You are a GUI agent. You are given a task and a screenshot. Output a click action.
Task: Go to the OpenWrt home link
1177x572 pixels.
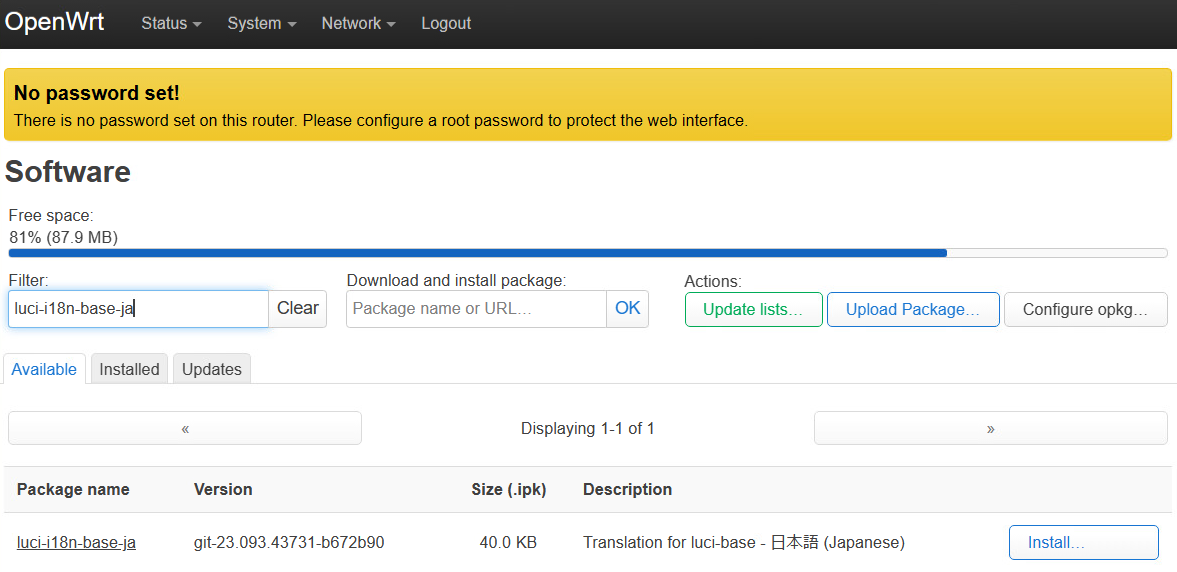pos(54,22)
